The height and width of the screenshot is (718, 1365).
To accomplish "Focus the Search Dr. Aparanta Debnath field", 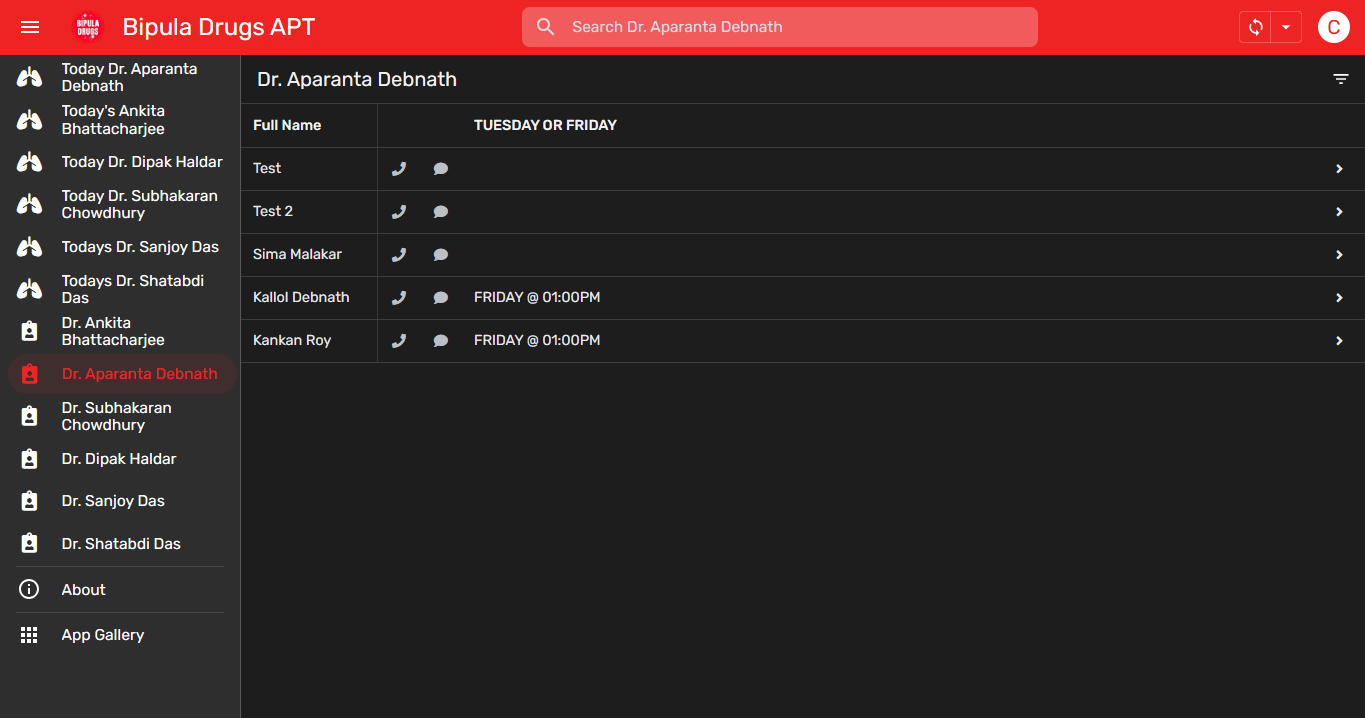I will coord(780,27).
